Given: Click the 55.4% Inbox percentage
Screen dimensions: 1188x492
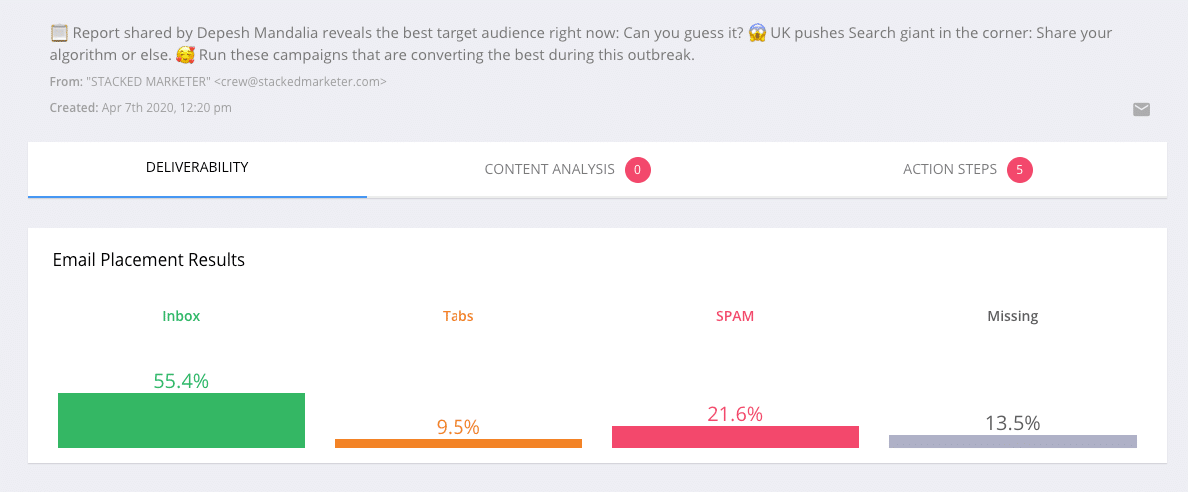Looking at the screenshot, I should pyautogui.click(x=181, y=381).
